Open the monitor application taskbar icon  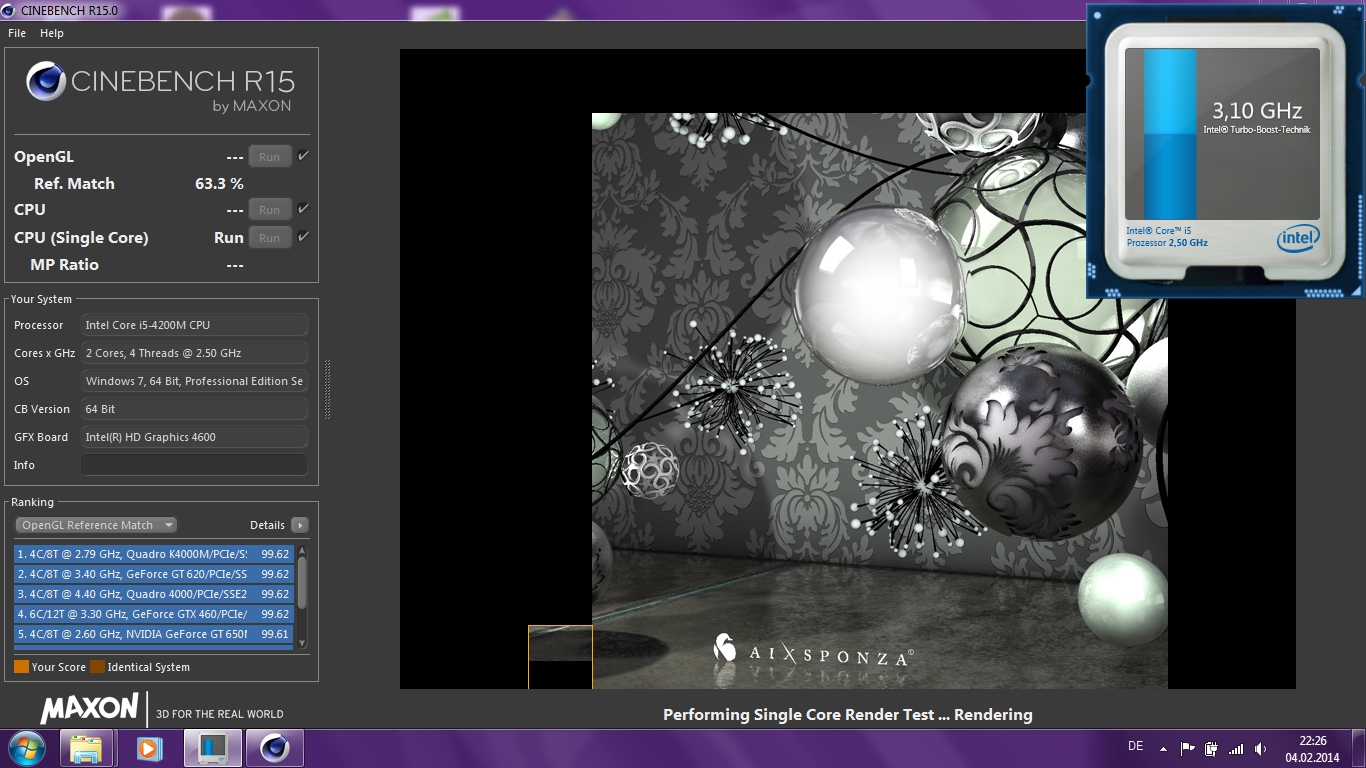point(212,748)
